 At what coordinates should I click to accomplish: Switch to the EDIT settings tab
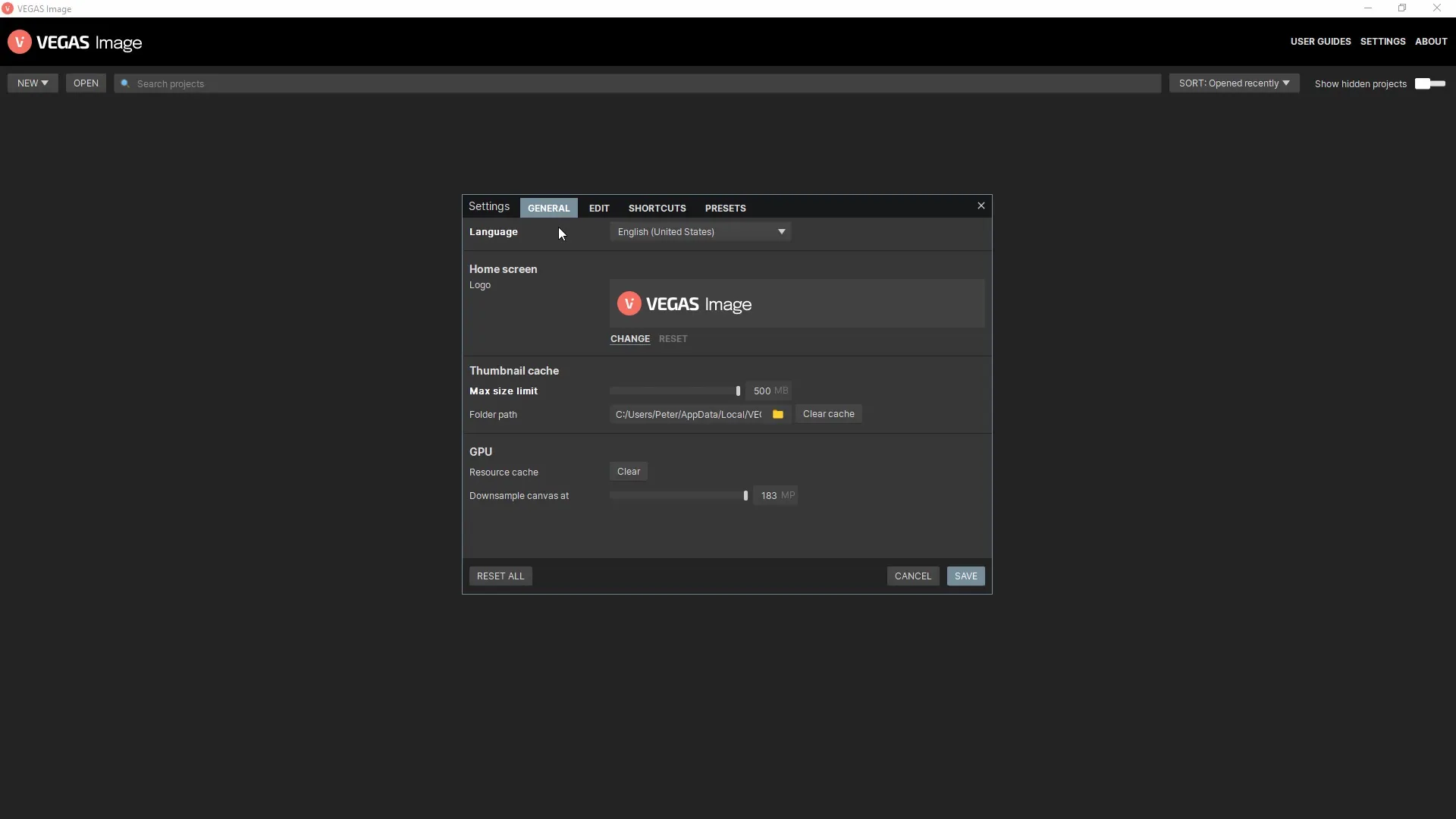599,208
